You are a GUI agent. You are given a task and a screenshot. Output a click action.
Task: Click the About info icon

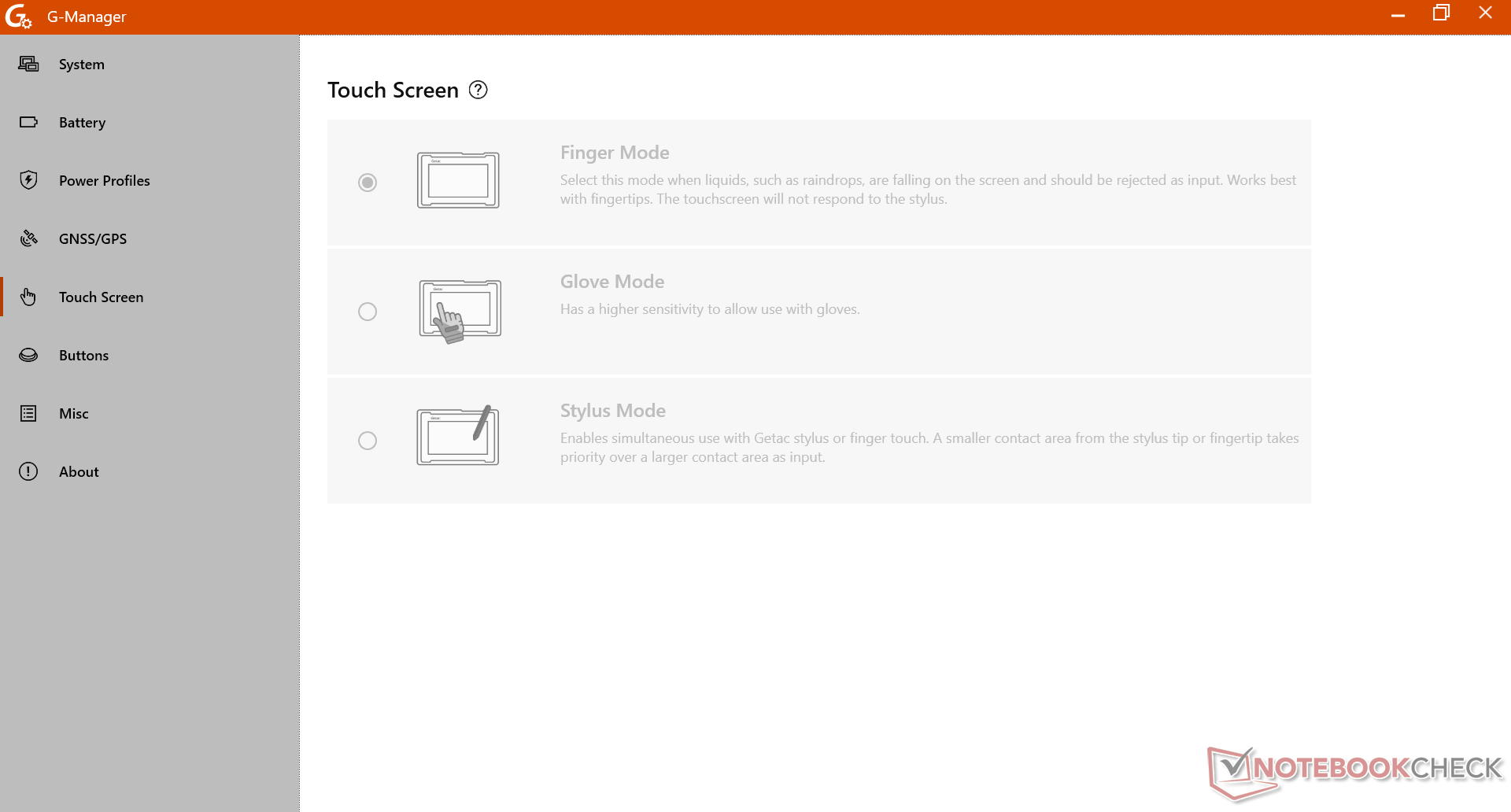point(28,471)
